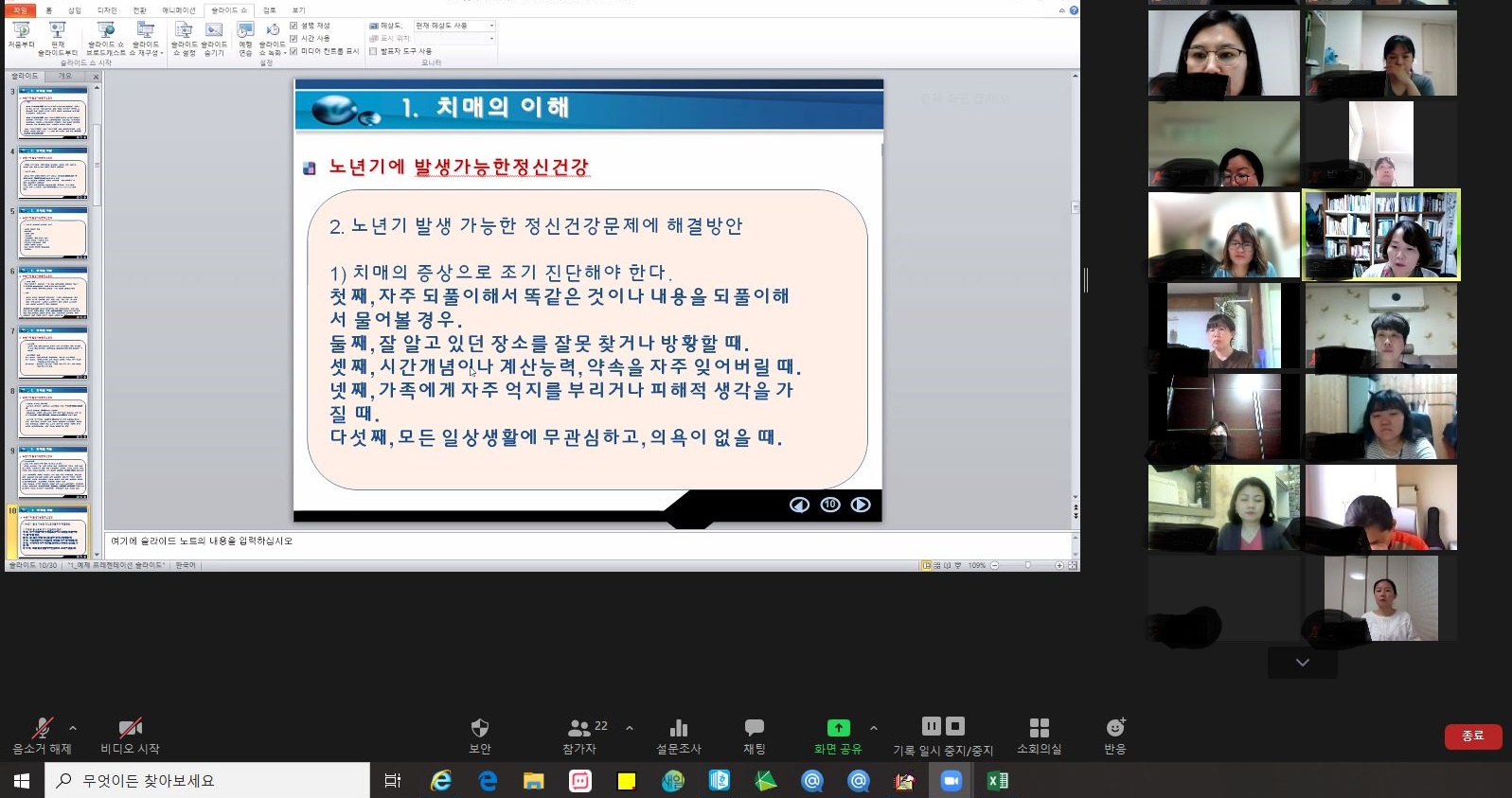Open PowerPoint help question-mark icon

click(x=1074, y=10)
